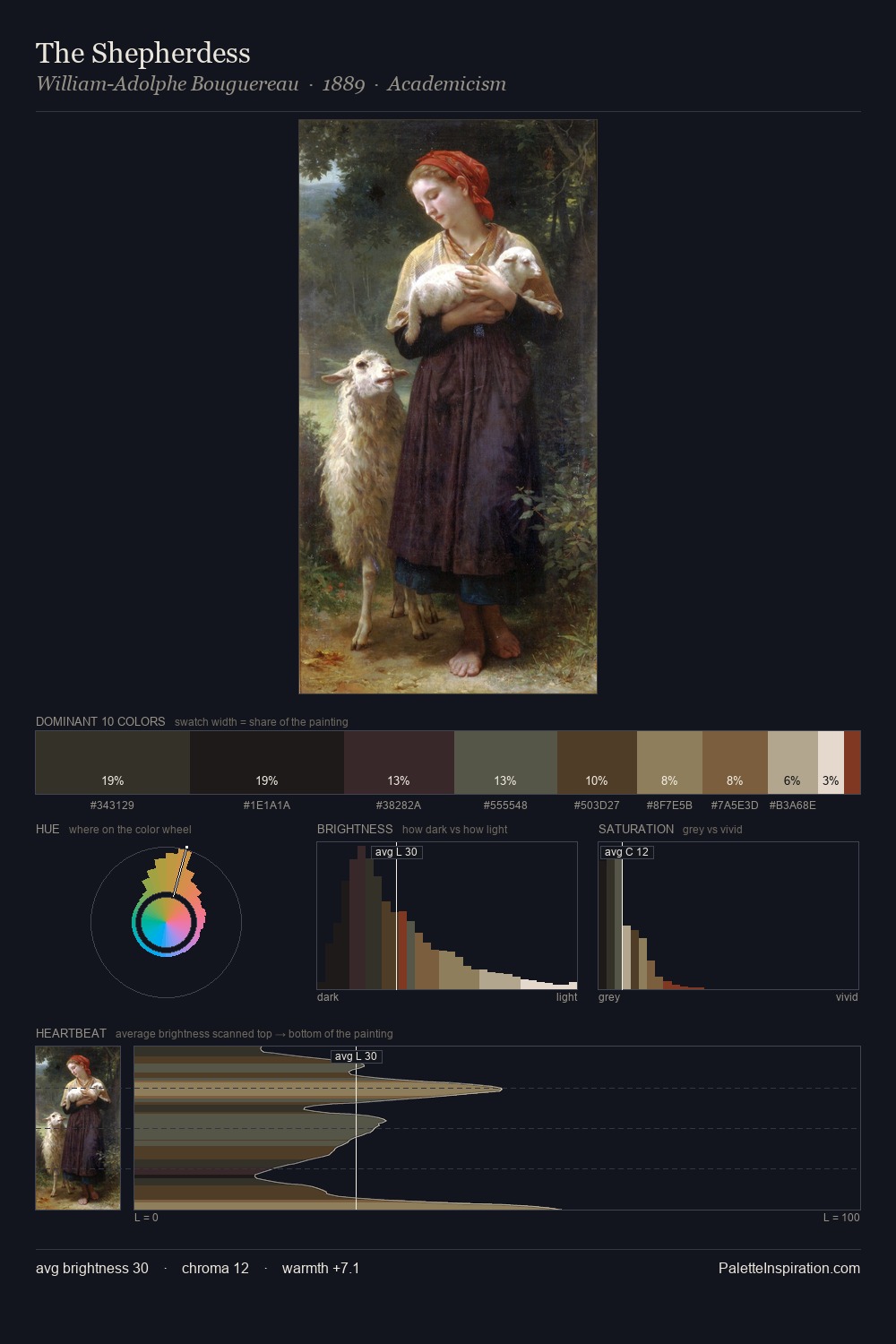This screenshot has height=1344, width=896.
Task: Click the hue color wheel chart
Action: pos(166,921)
